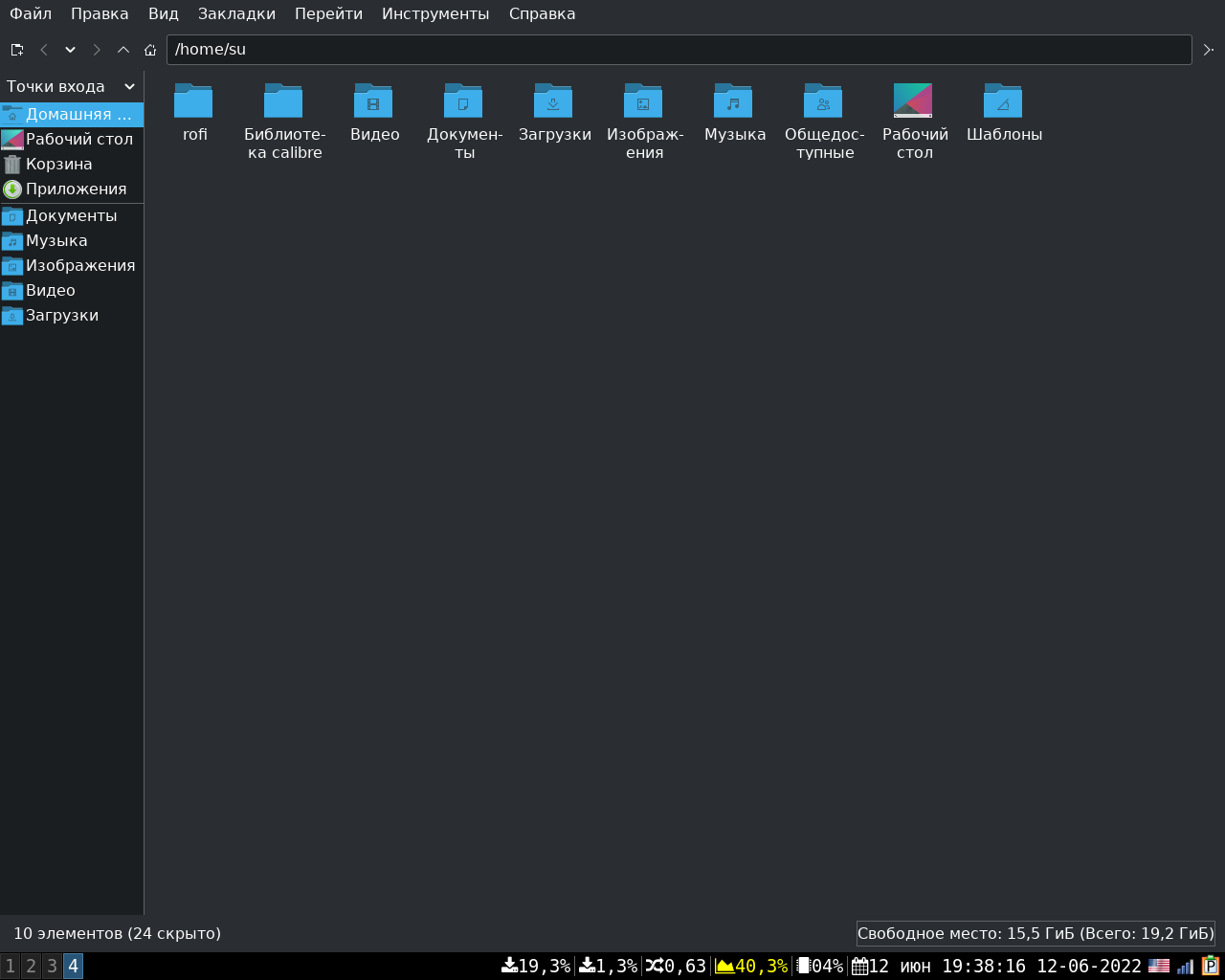
Task: Click the 0,63 load indicator
Action: (676, 967)
